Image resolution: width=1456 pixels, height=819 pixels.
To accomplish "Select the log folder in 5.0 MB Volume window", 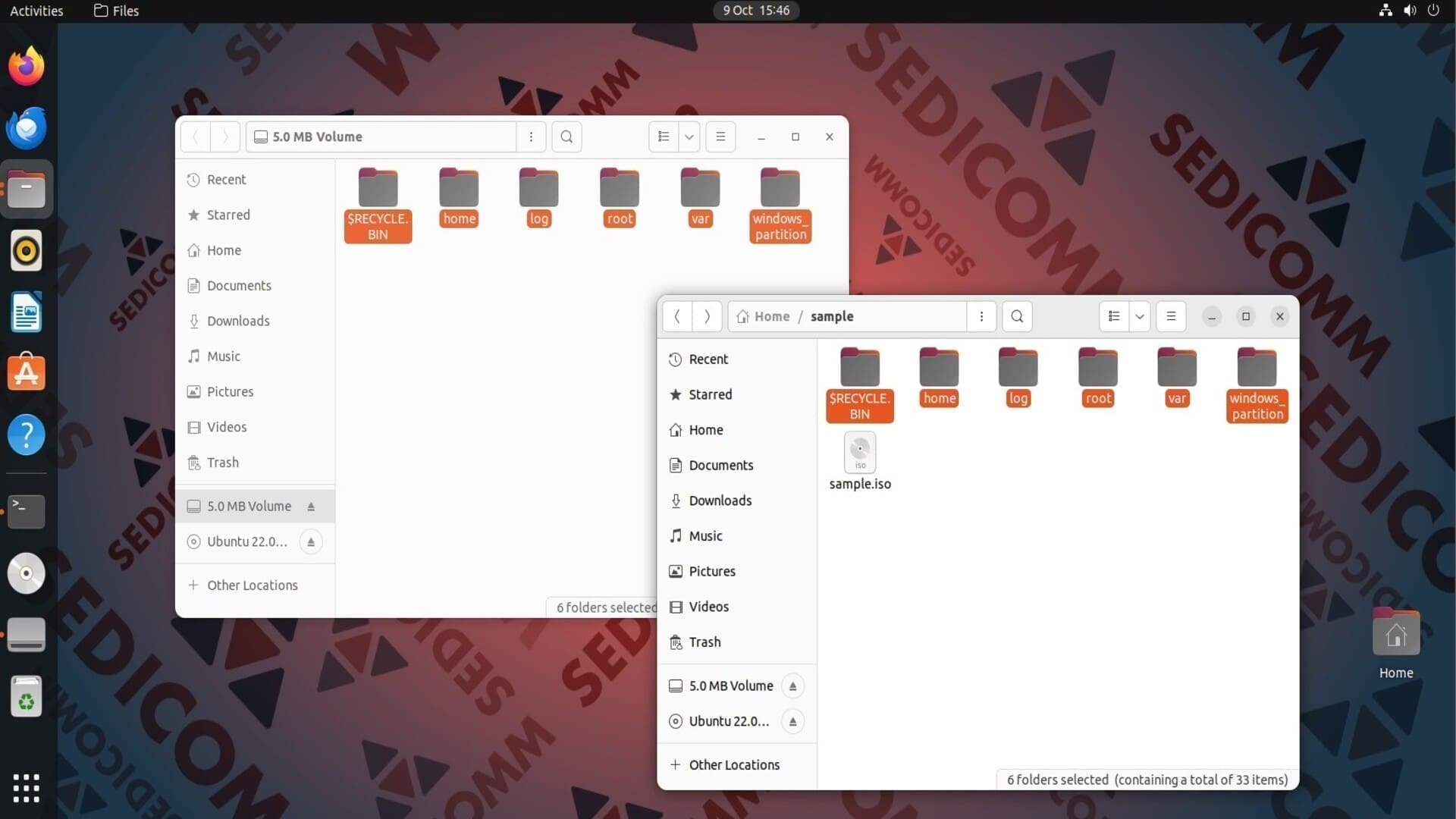I will (x=539, y=197).
